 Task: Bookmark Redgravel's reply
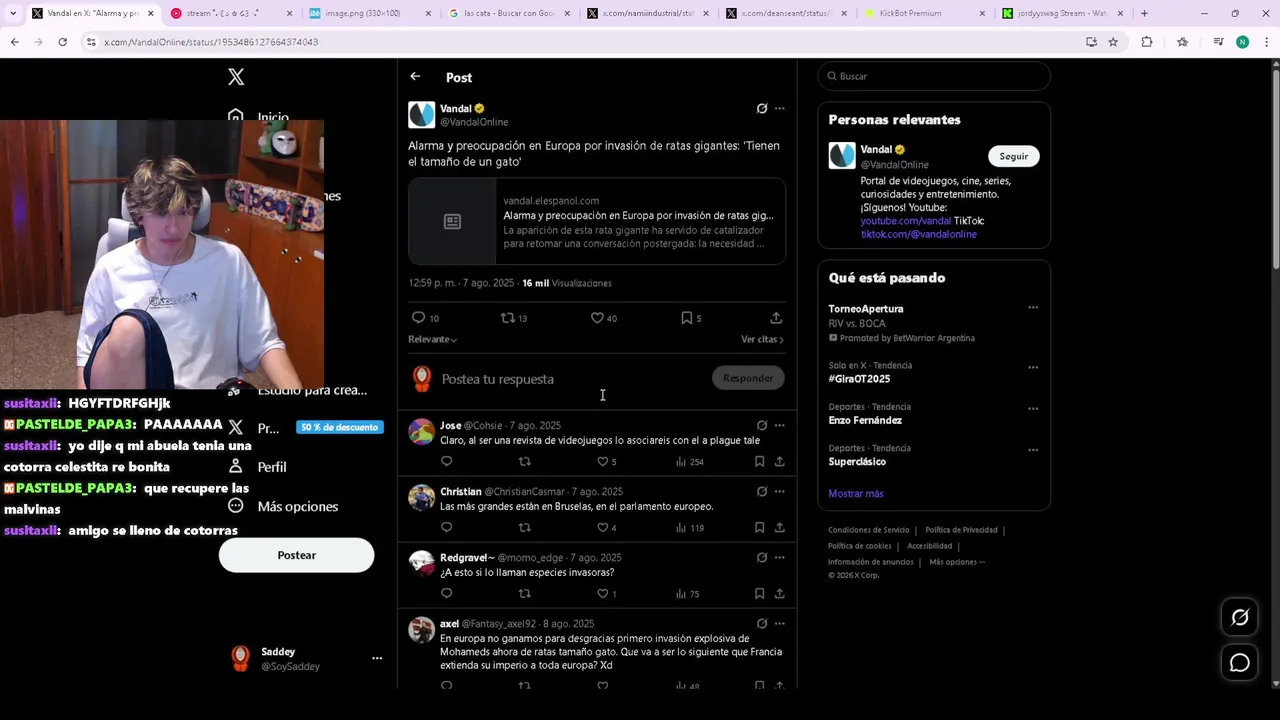point(759,594)
